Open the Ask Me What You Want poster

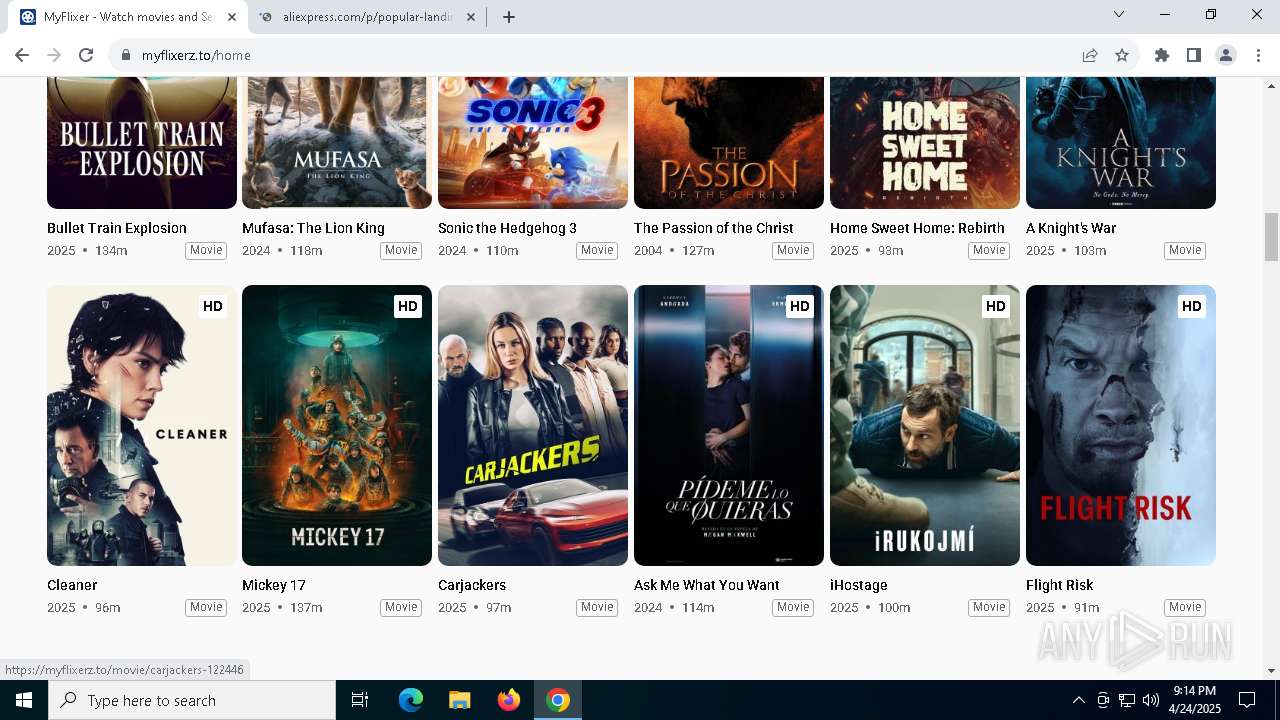point(729,425)
